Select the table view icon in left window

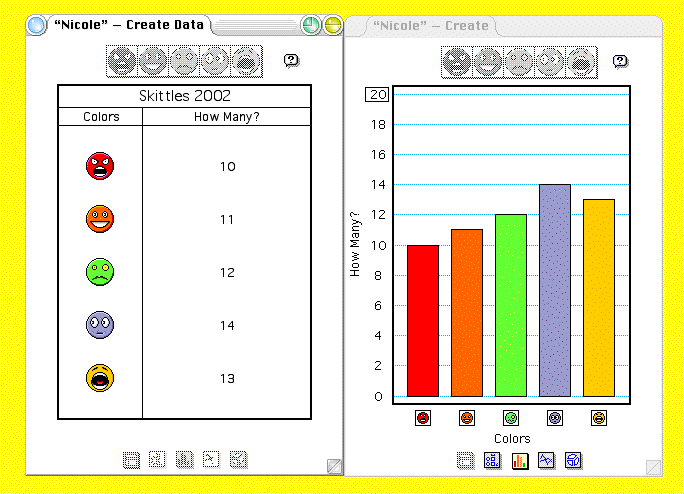[x=131, y=460]
